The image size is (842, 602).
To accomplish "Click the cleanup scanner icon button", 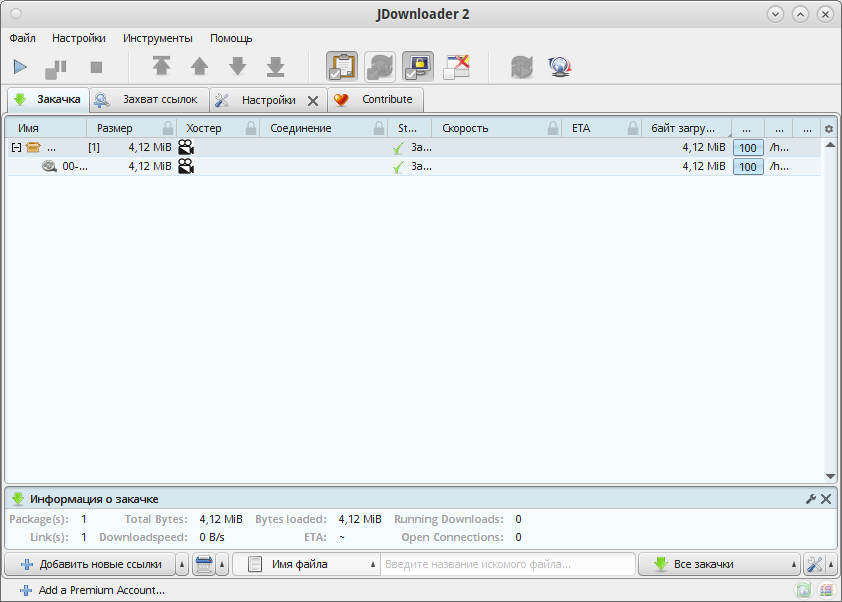I will click(204, 564).
